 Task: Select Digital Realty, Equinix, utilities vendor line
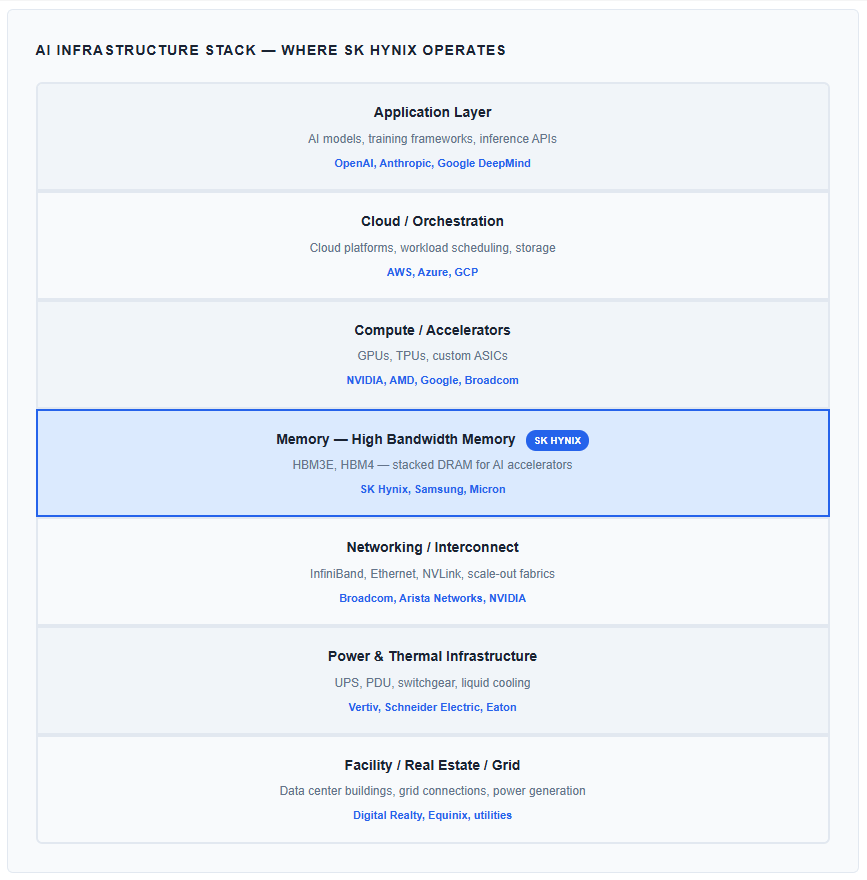(432, 815)
